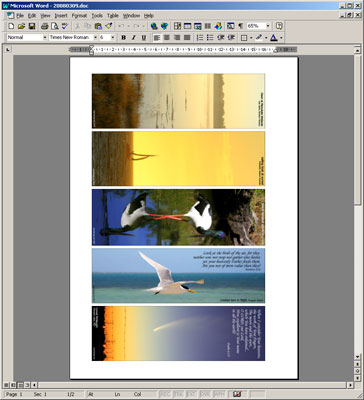
Task: Run spelling and grammar check
Action: [x=65, y=26]
